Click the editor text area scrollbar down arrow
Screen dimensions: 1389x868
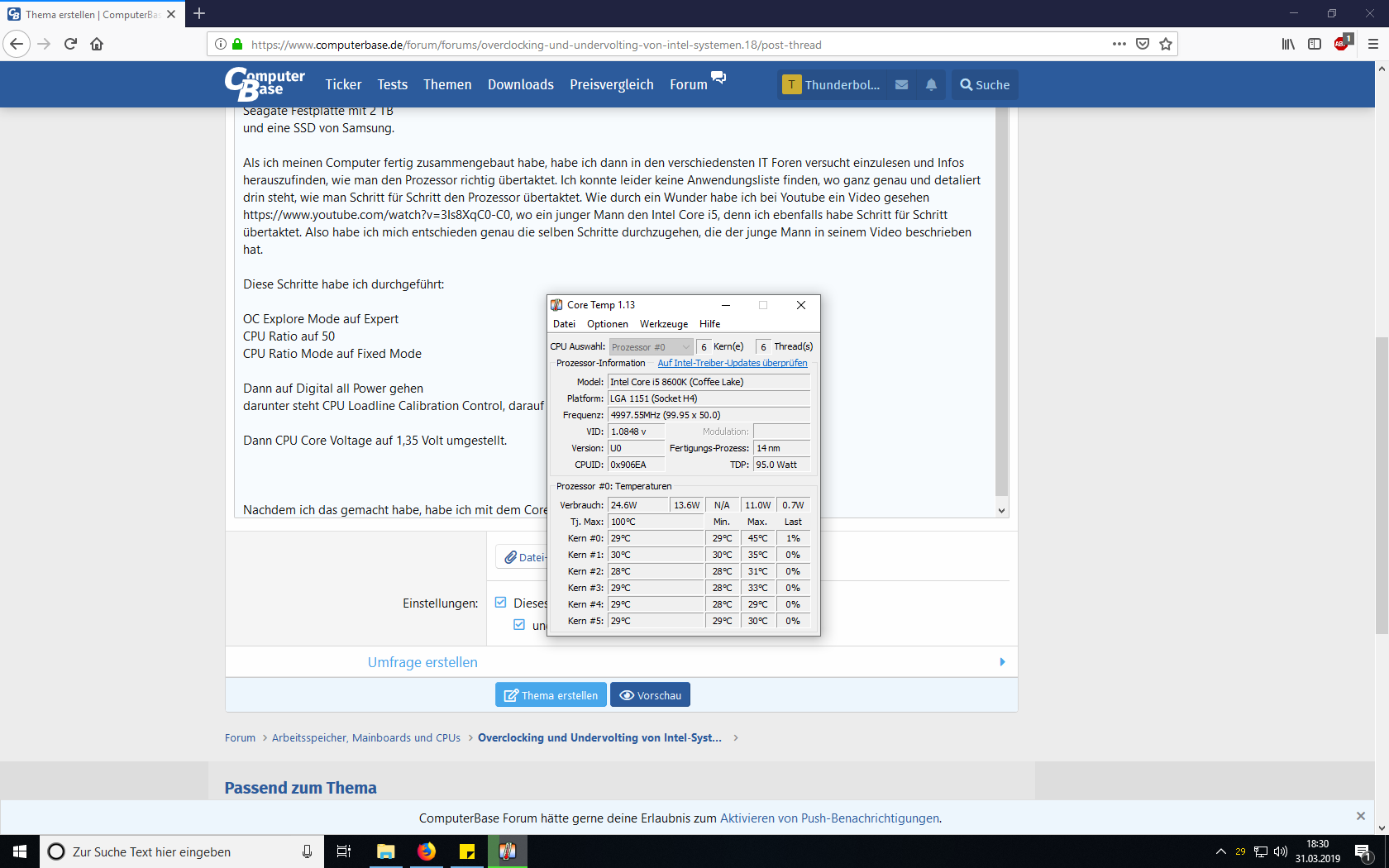pyautogui.click(x=1001, y=510)
